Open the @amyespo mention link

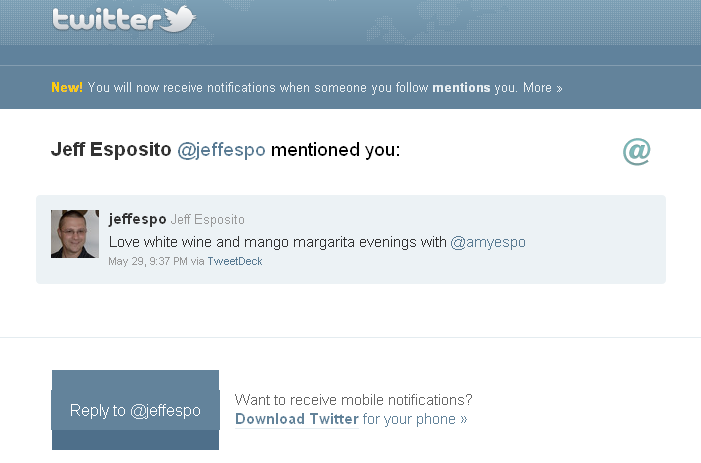[x=488, y=242]
